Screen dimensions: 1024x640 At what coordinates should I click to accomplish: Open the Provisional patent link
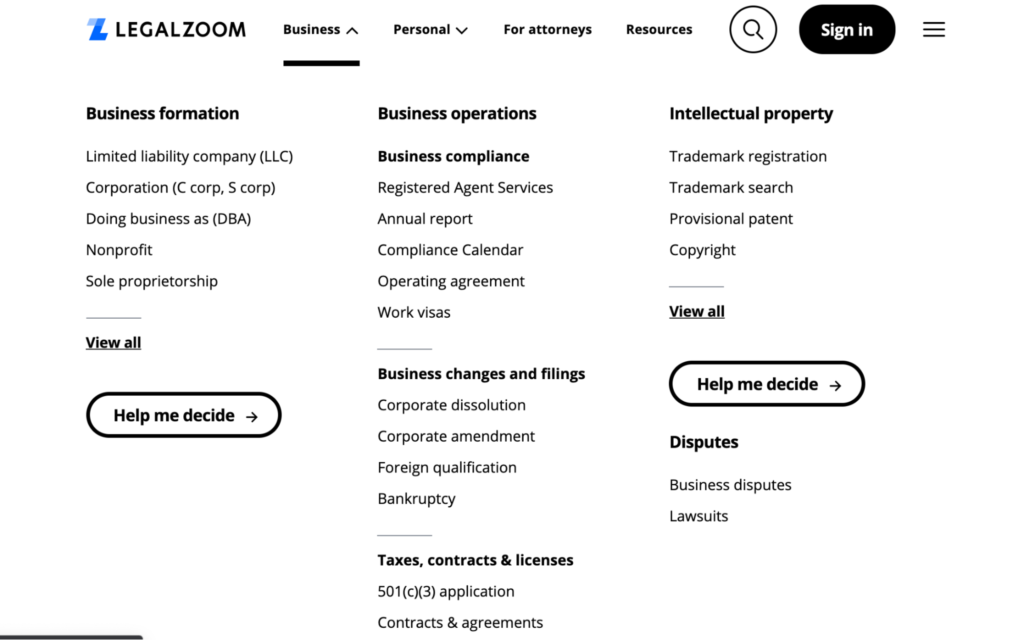pos(731,218)
